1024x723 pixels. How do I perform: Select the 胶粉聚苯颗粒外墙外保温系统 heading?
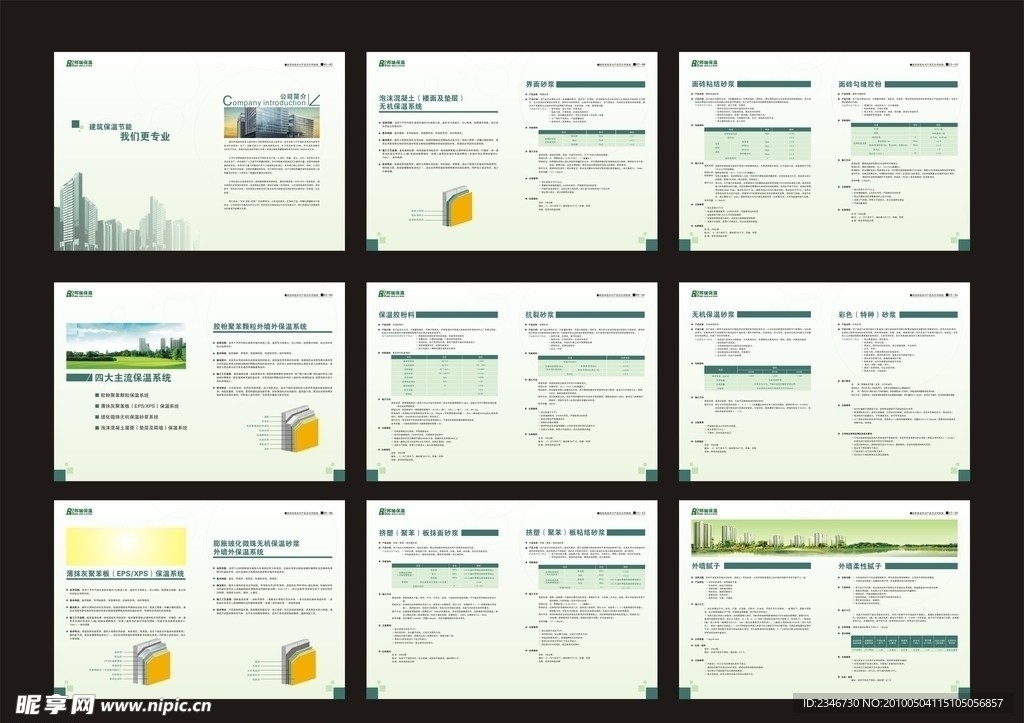coord(260,327)
